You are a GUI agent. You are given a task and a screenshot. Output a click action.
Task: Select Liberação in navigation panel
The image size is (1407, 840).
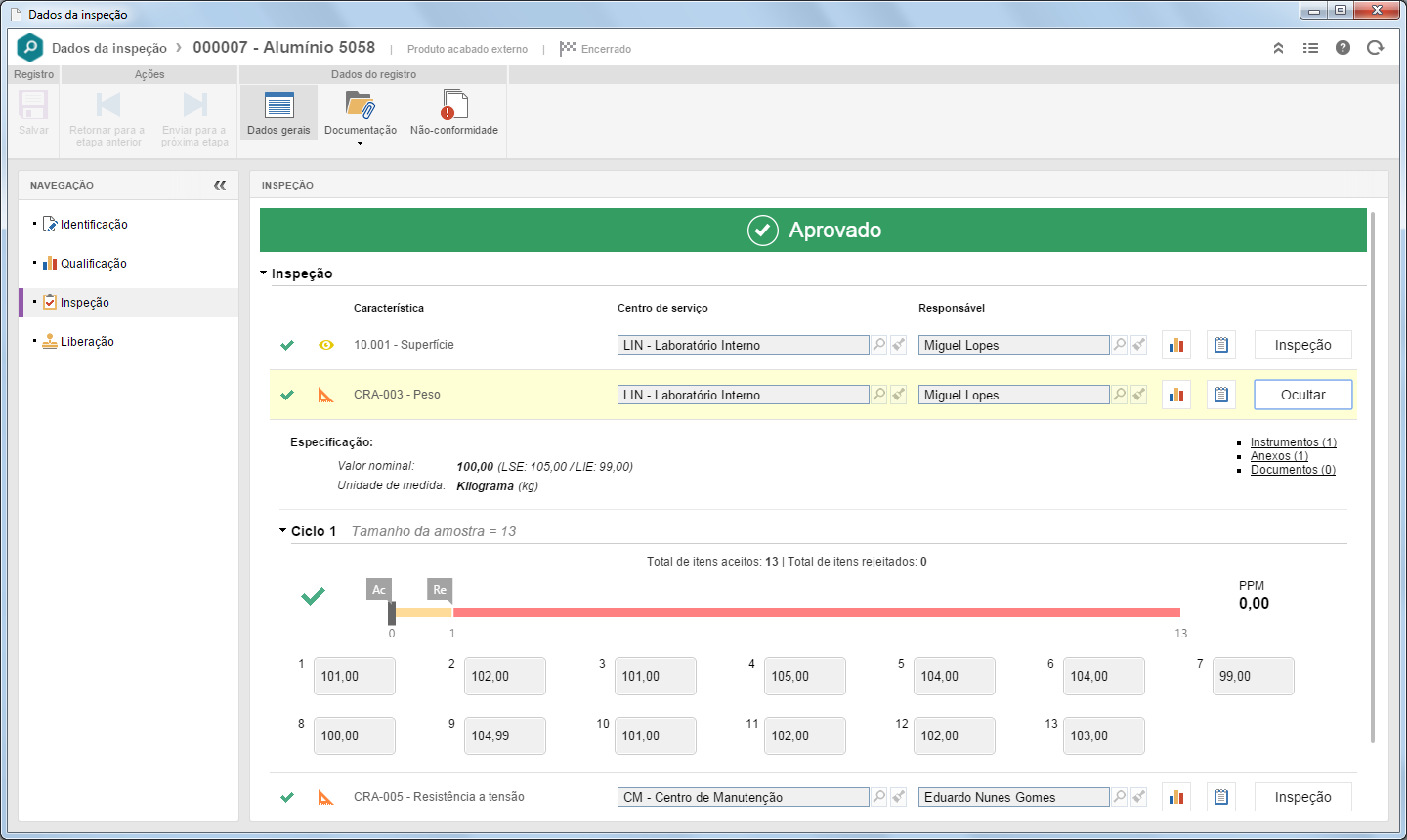coord(87,342)
